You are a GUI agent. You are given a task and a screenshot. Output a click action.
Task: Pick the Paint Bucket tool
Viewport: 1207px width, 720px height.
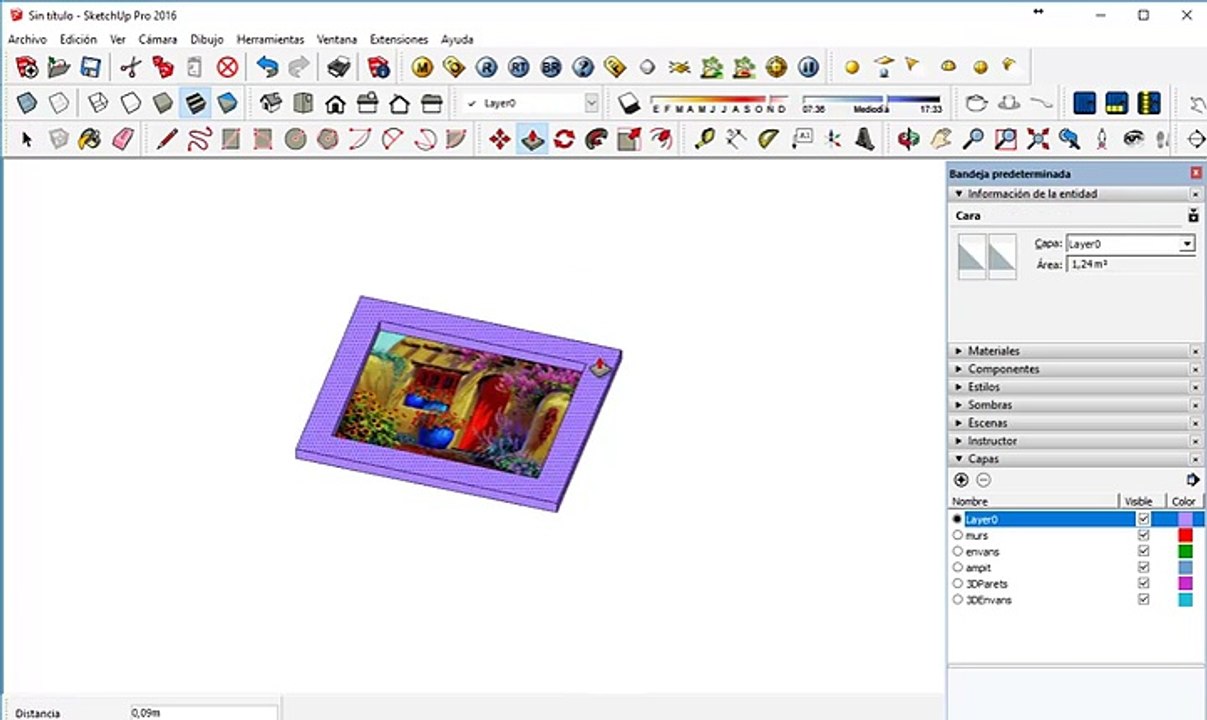coord(91,140)
